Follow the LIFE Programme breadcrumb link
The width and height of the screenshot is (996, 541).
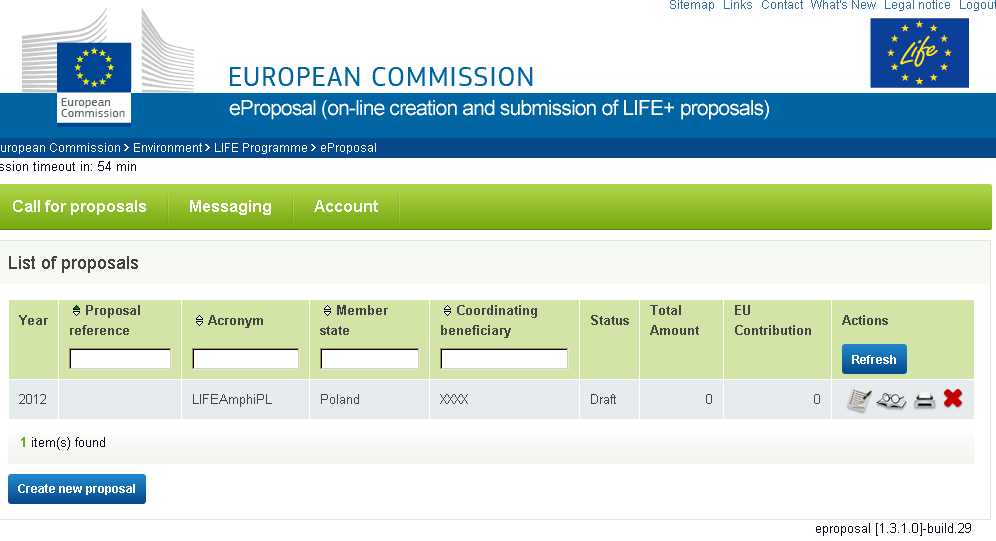(x=260, y=148)
